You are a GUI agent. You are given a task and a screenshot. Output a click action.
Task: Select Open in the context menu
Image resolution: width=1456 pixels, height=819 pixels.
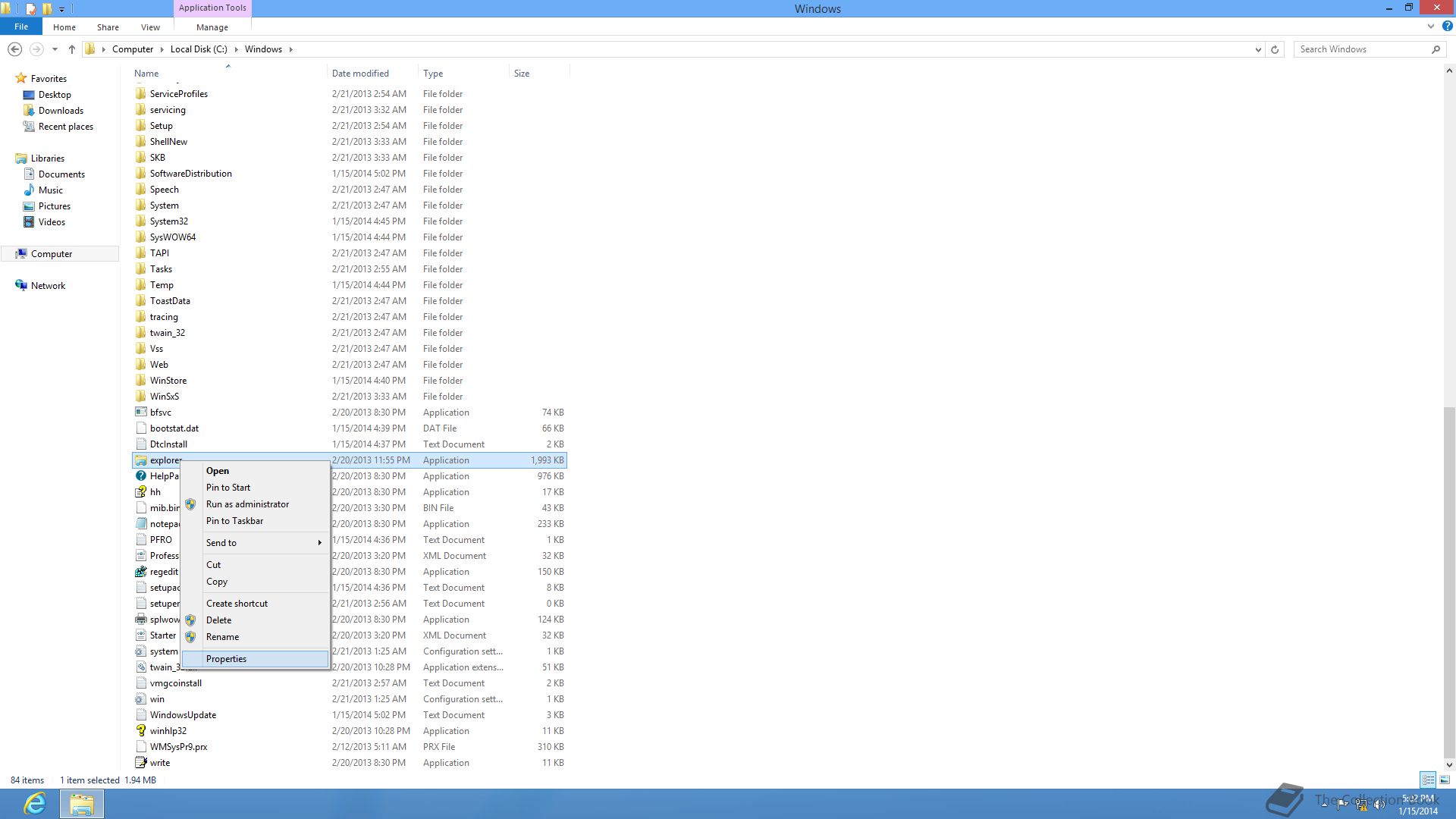[255, 471]
